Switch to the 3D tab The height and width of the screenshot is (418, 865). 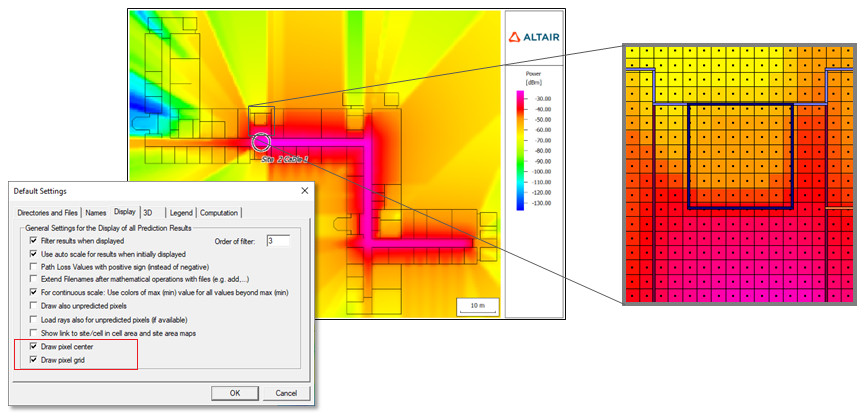(x=148, y=212)
